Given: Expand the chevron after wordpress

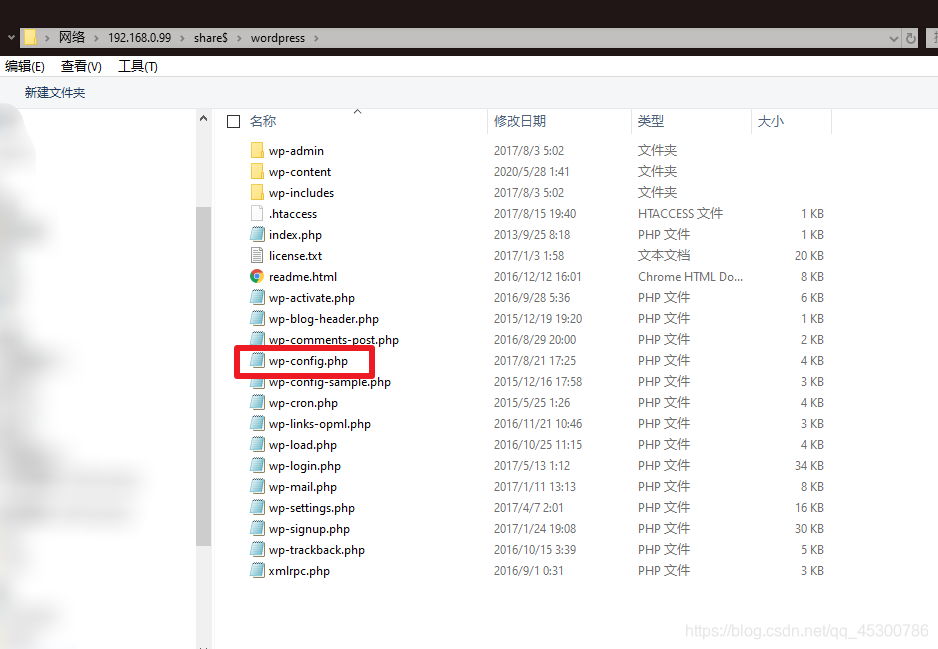Looking at the screenshot, I should [316, 38].
